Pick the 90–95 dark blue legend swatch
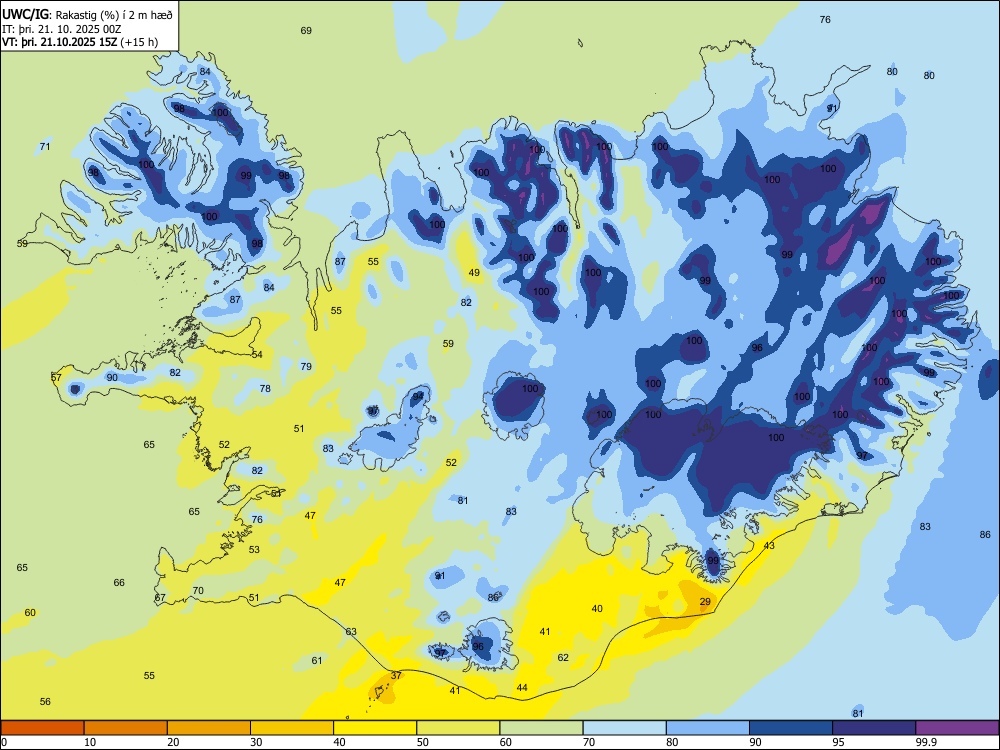 pos(791,728)
